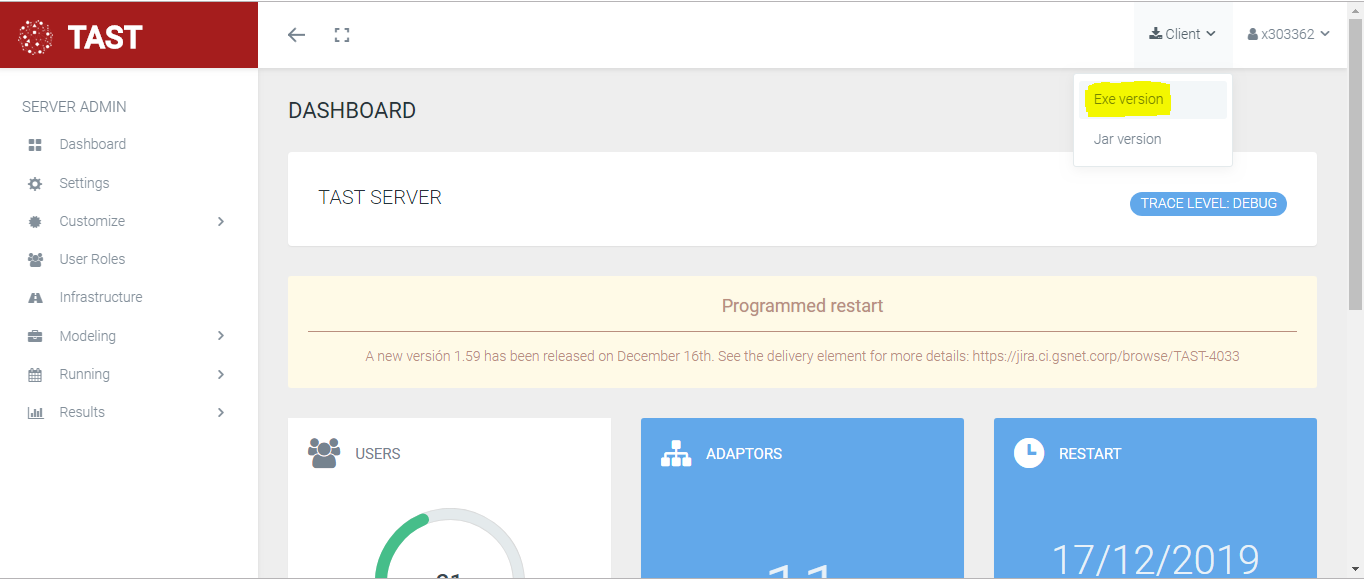
Task: Click the TAST logo icon
Action: (36, 37)
